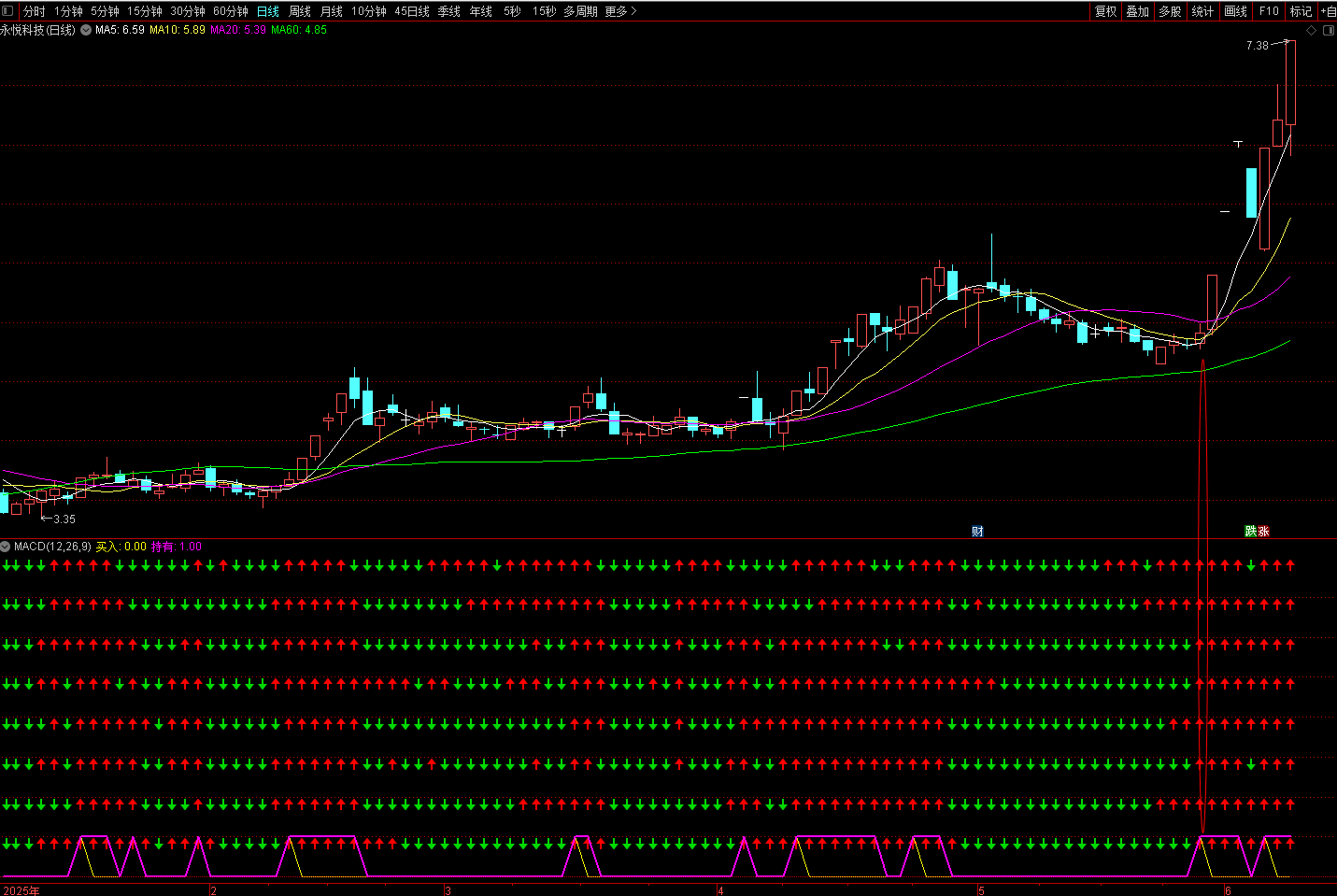Click the 永悦科技(日线) stock title
Viewport: 1337px width, 896px height.
(38, 30)
